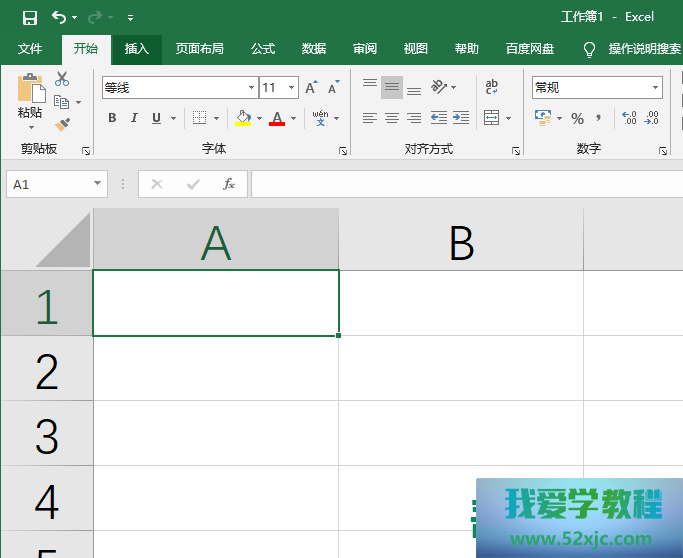683x558 pixels.
Task: Toggle center horizontal alignment
Action: [x=392, y=118]
